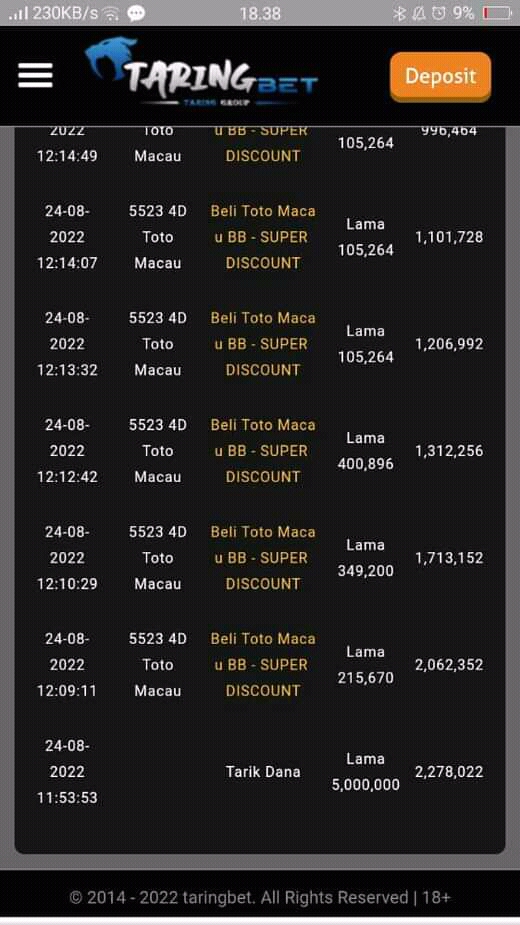
Task: Tap the taringbet copyright footer text
Action: point(260,898)
